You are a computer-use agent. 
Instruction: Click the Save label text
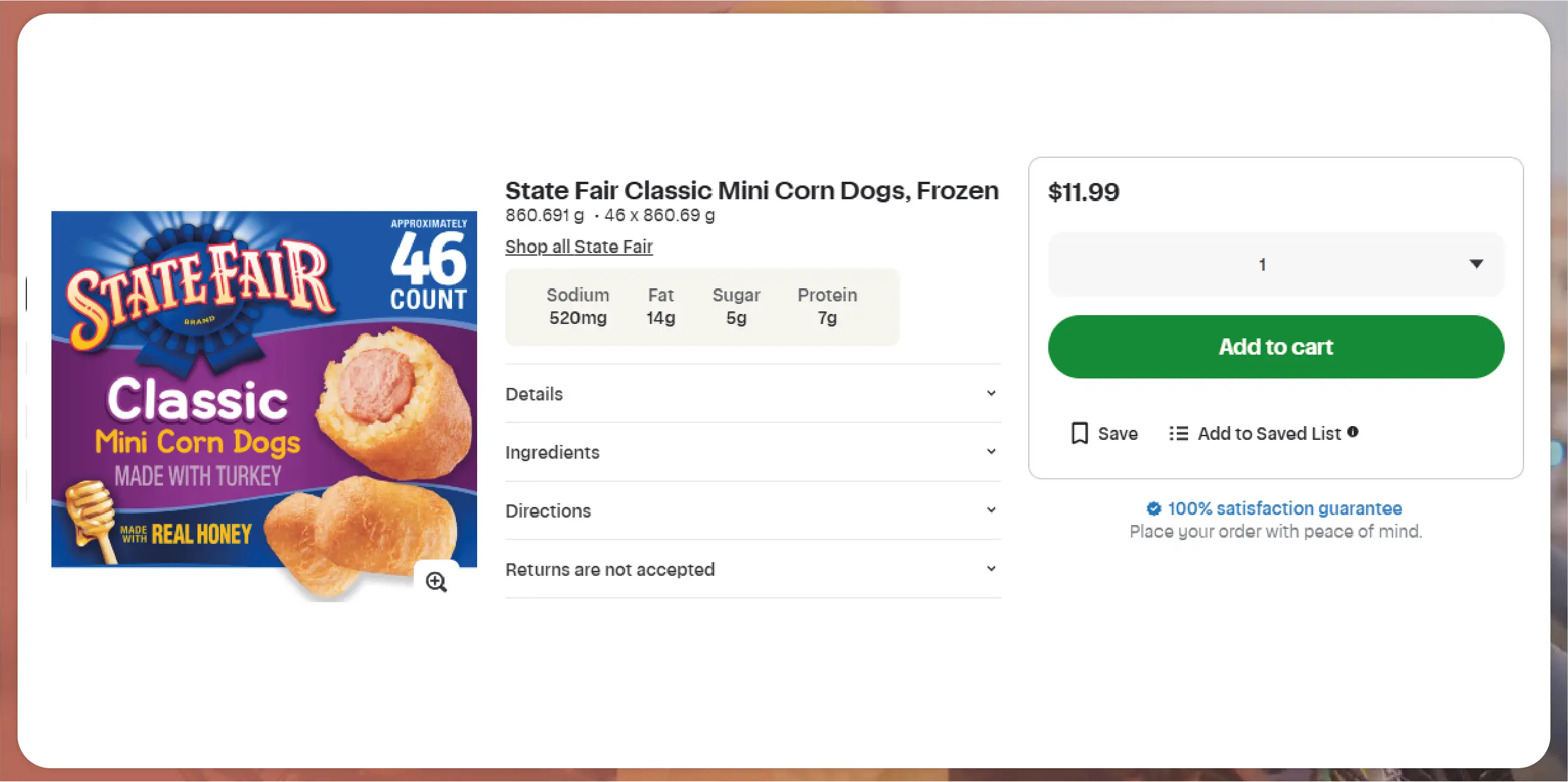click(x=1117, y=433)
